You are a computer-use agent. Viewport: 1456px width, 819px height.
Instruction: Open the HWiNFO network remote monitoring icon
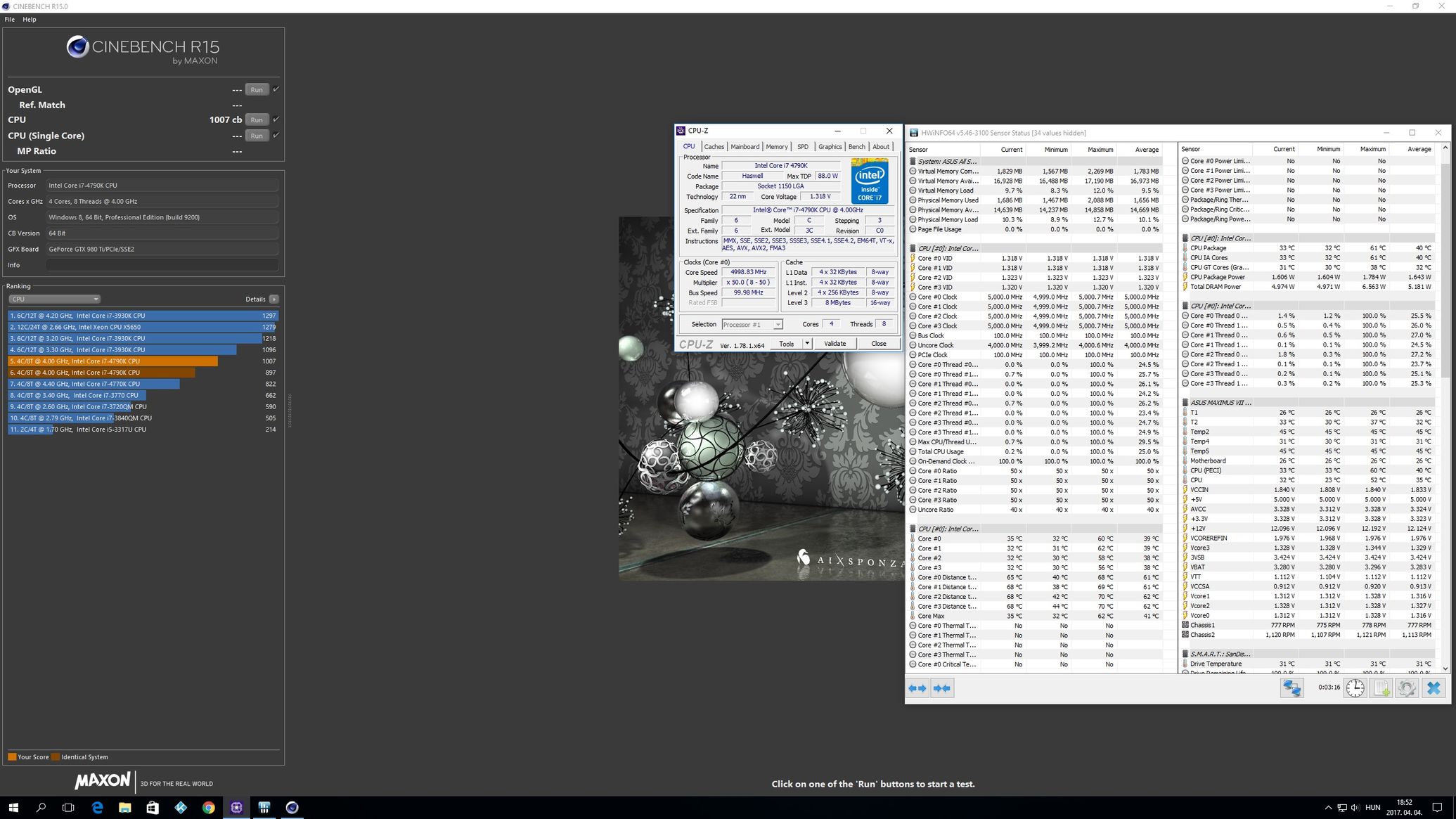tap(1291, 688)
